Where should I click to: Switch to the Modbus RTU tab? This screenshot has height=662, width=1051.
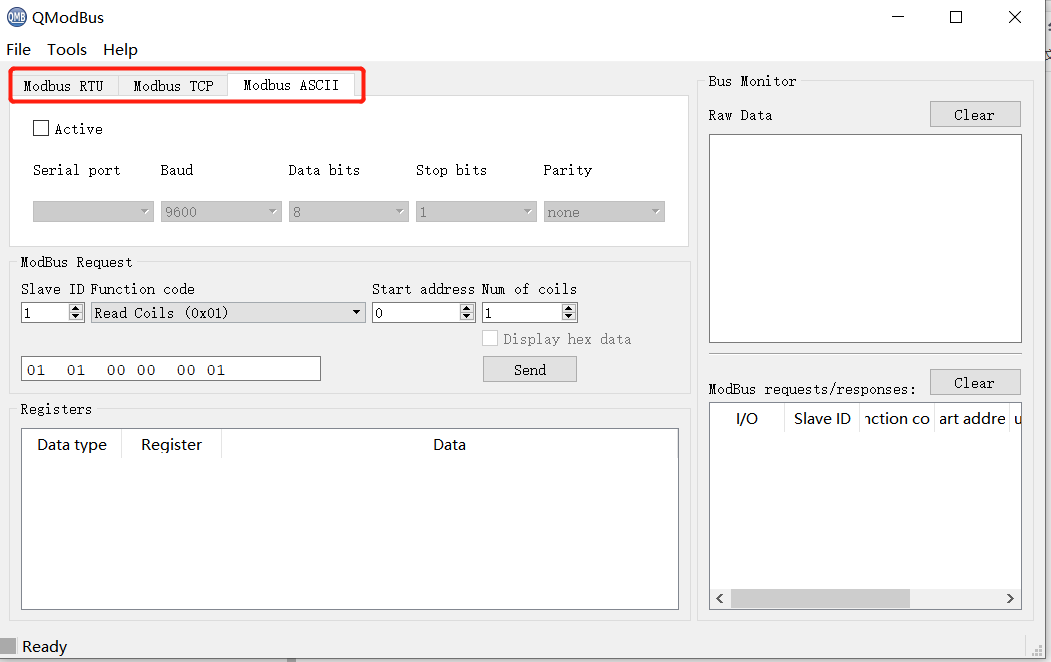(64, 85)
